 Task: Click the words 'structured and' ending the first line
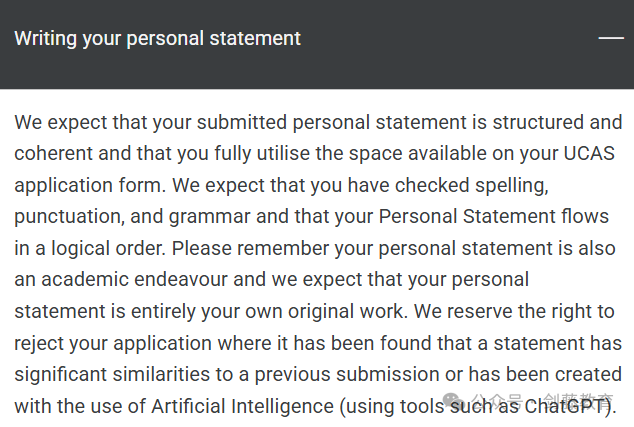coord(557,122)
